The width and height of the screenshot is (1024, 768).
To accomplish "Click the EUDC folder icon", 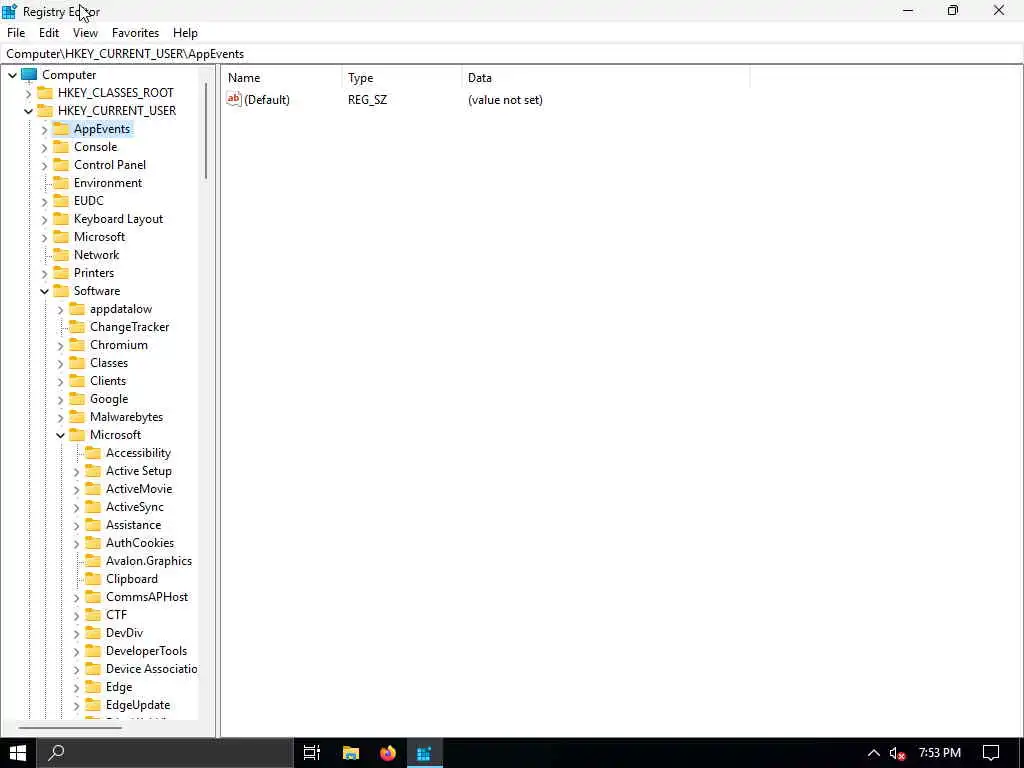I will pyautogui.click(x=61, y=200).
